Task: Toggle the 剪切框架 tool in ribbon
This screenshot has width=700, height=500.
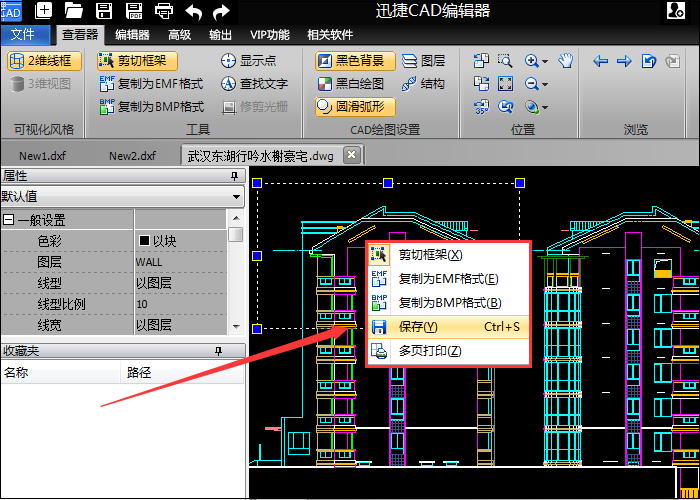Action: point(137,61)
